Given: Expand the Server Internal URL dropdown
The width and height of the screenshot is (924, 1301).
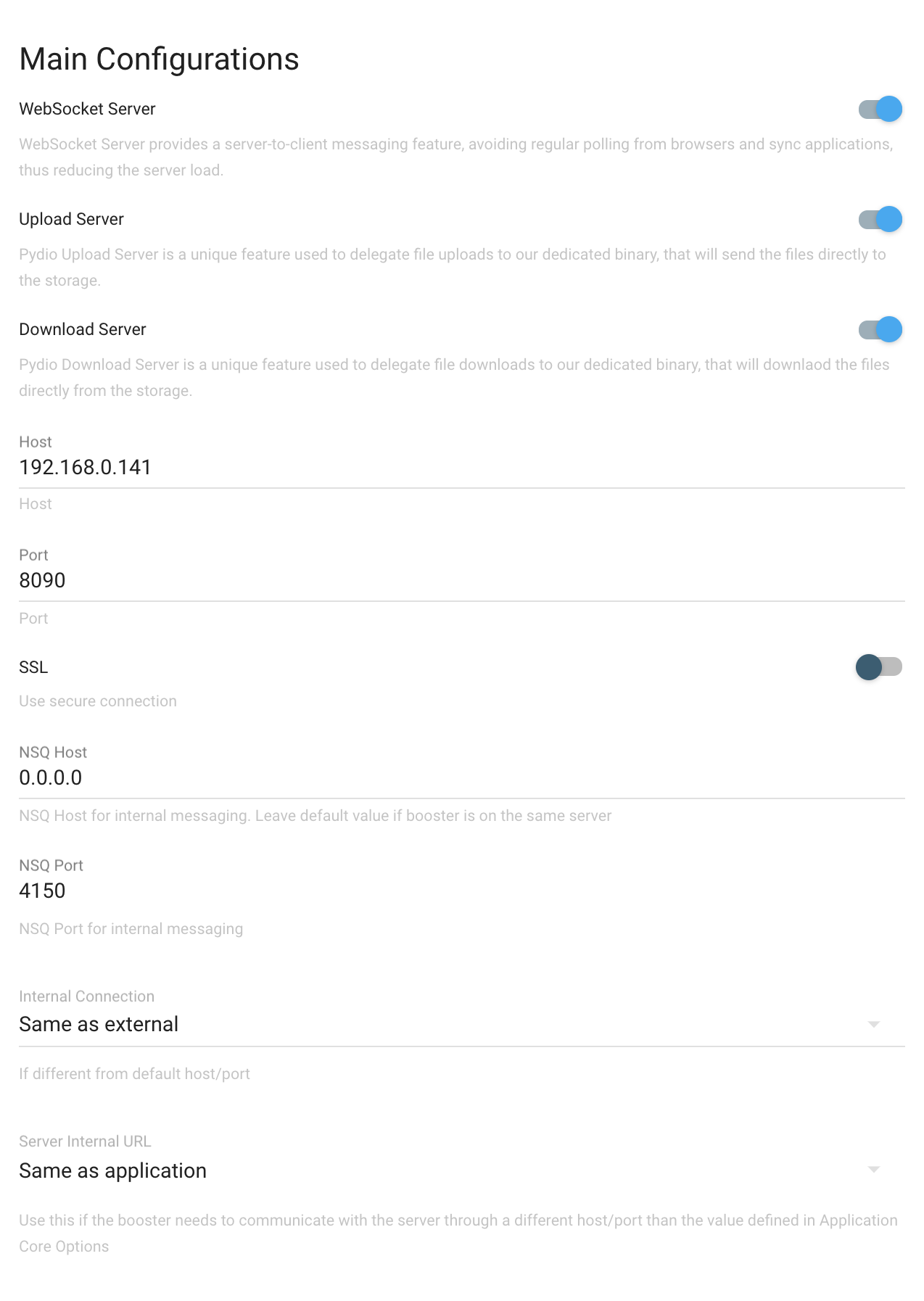Looking at the screenshot, I should (x=461, y=1170).
